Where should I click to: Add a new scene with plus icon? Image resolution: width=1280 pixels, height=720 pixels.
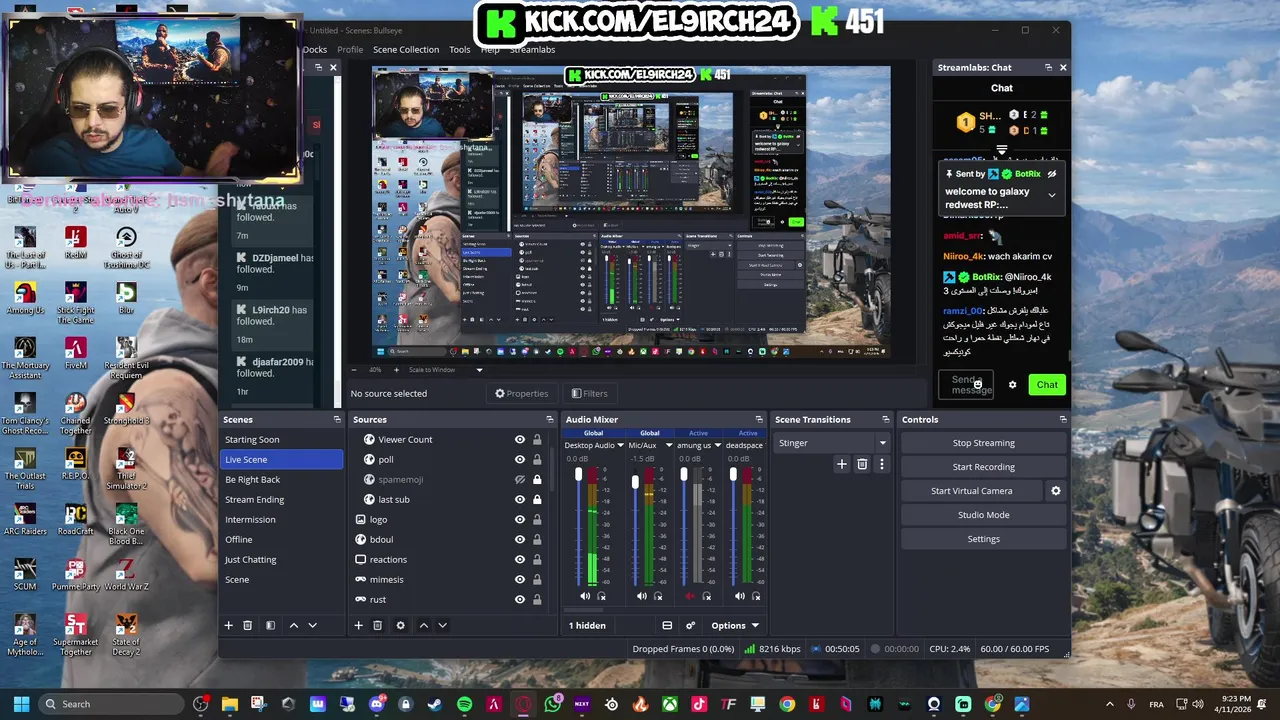click(x=228, y=625)
